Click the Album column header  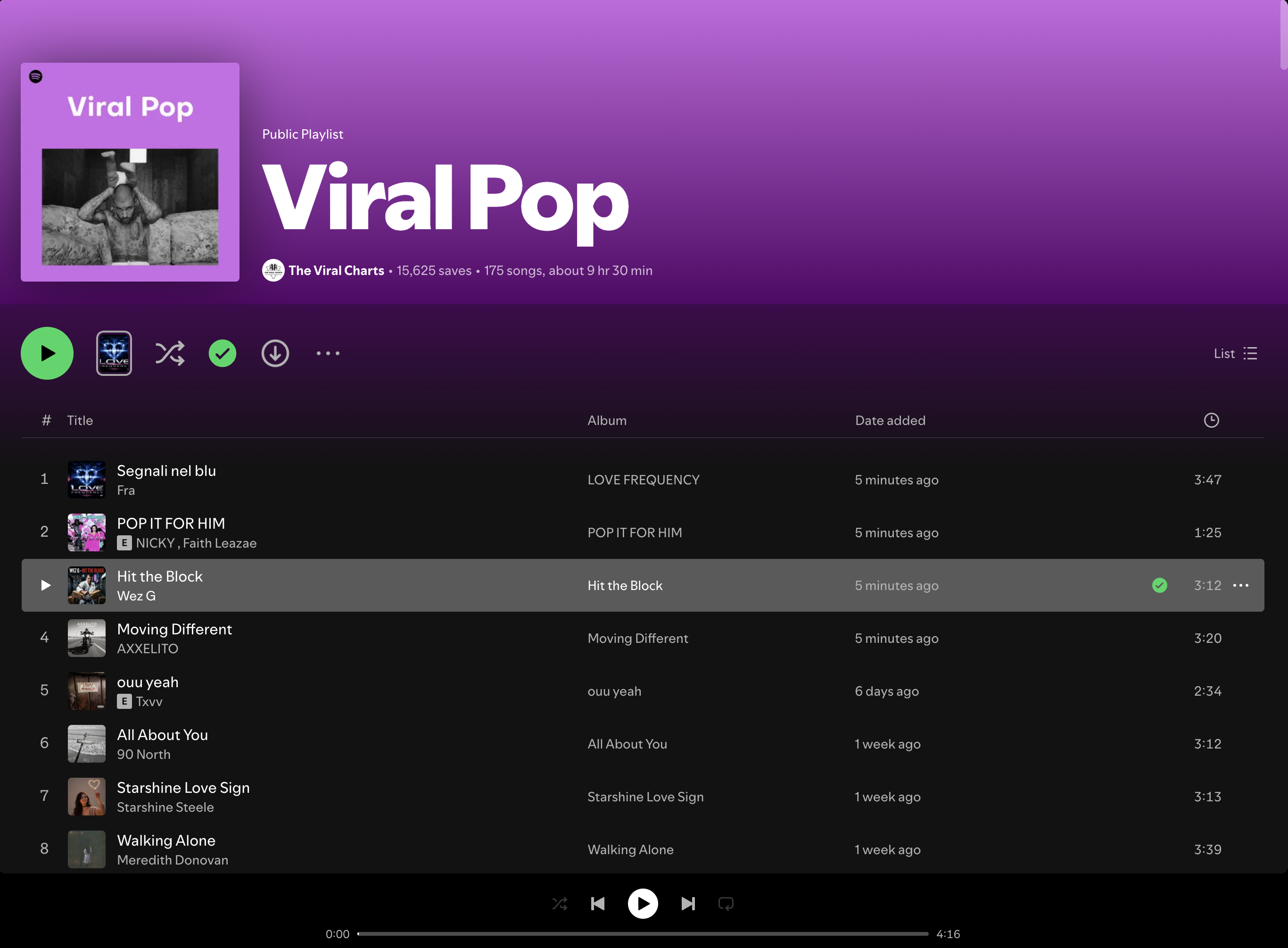pos(607,421)
